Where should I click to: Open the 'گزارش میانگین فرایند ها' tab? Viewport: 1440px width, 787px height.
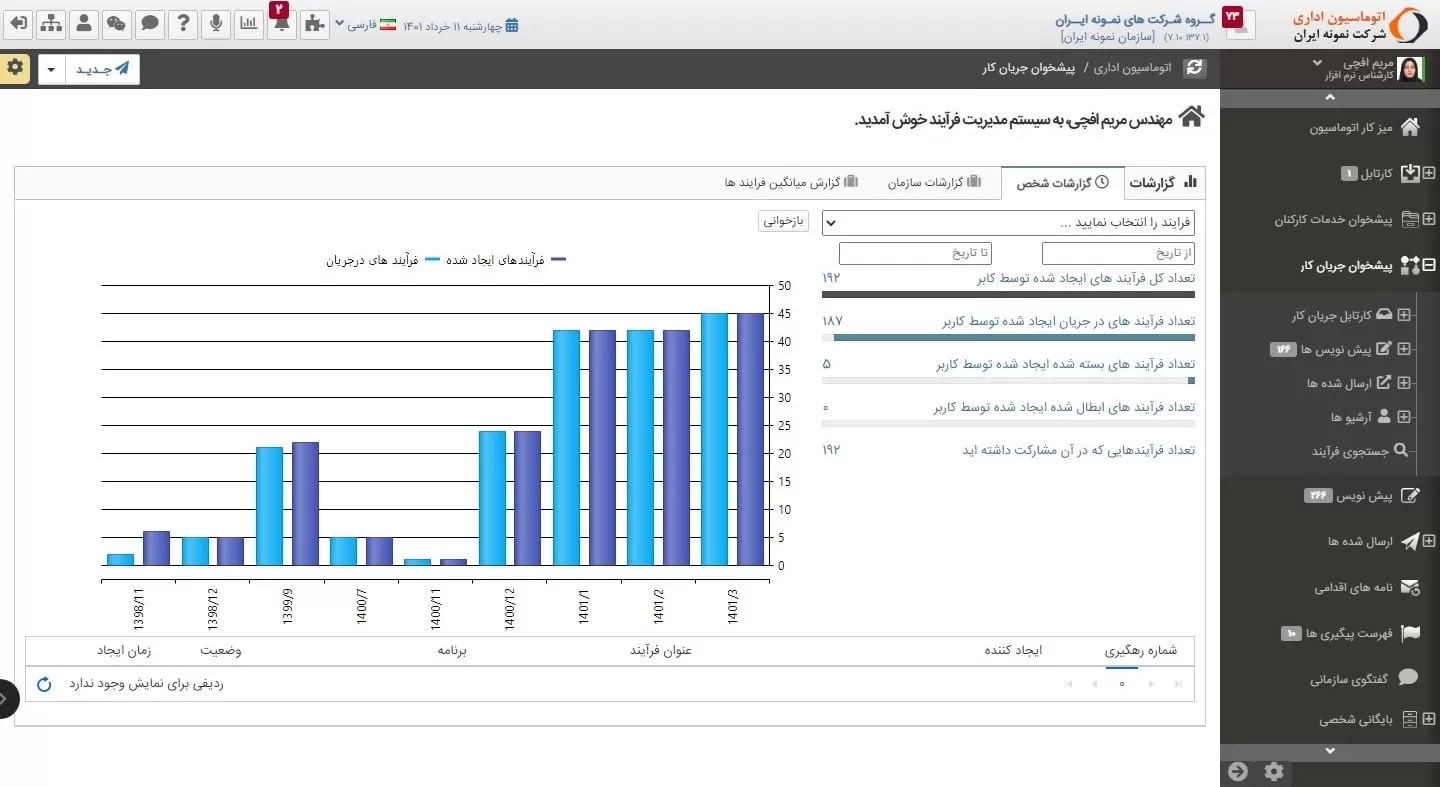point(791,183)
